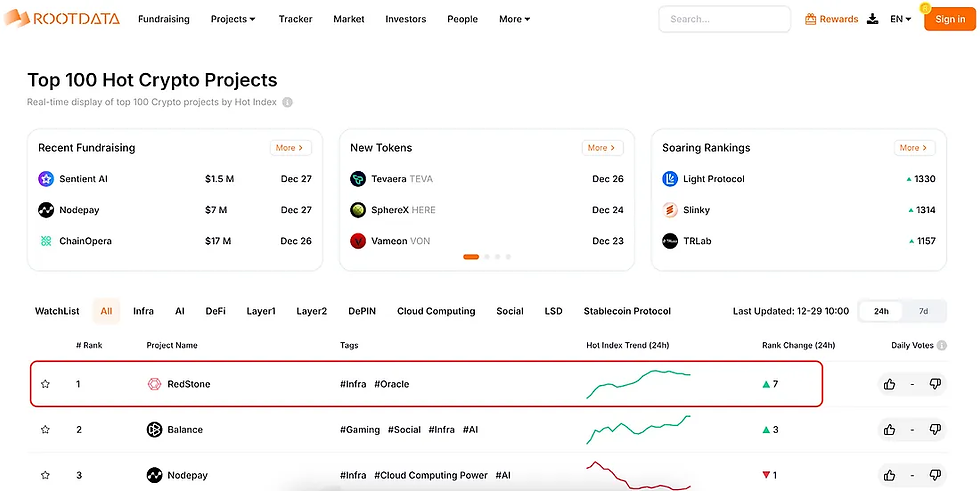Click the Balance logo in the table
This screenshot has width=980, height=491.
coord(154,430)
